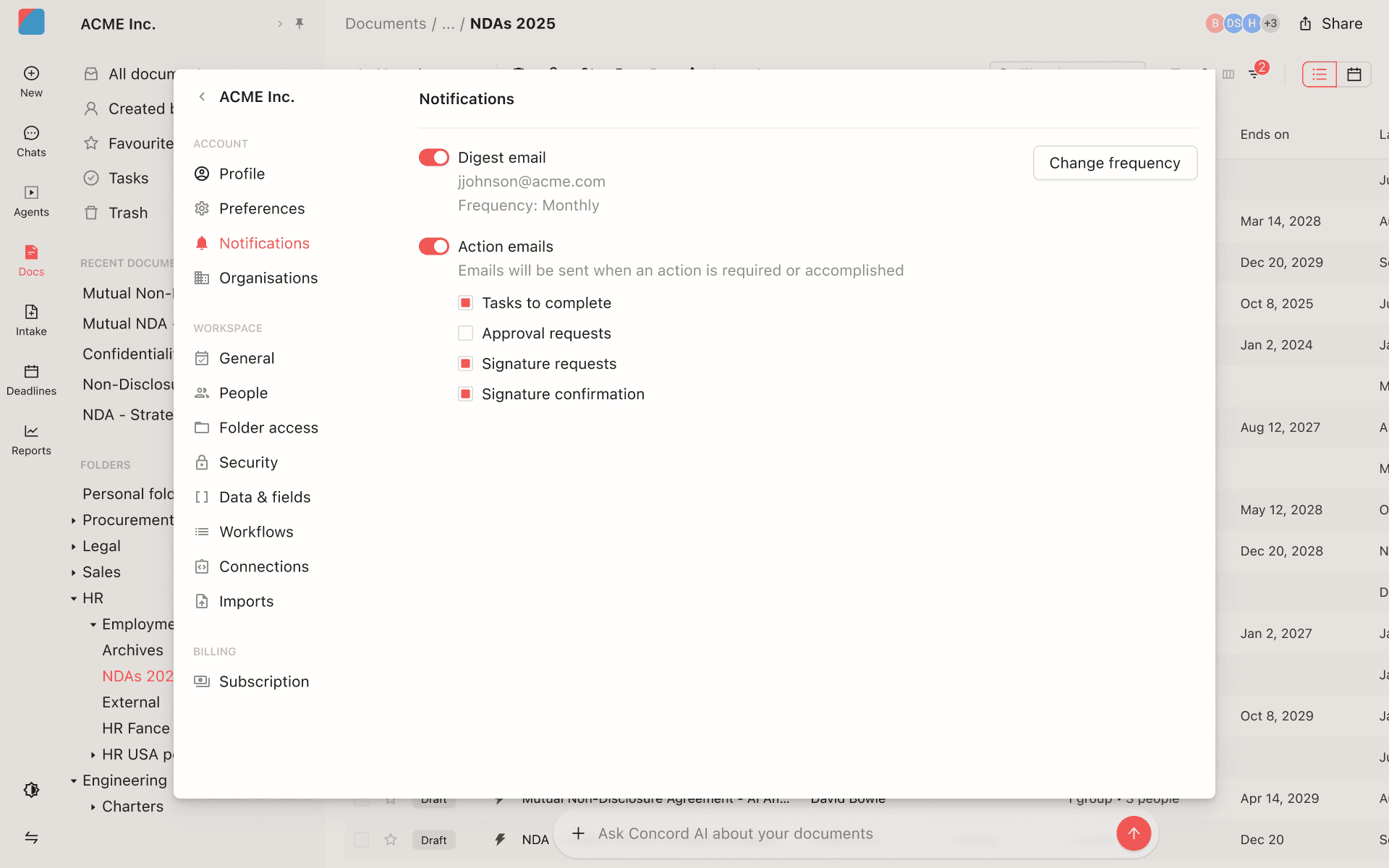Click the pin icon beside ACME Inc.
This screenshot has height=868, width=1389.
[x=300, y=24]
